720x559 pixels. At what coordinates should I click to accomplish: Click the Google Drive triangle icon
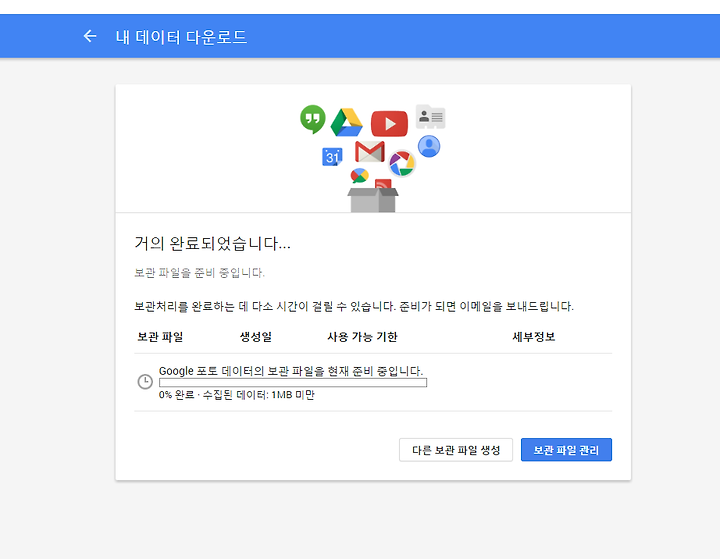[347, 123]
